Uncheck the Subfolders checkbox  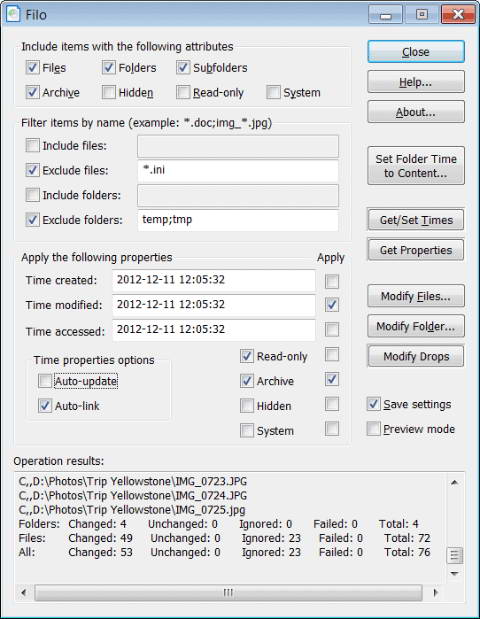tap(183, 68)
